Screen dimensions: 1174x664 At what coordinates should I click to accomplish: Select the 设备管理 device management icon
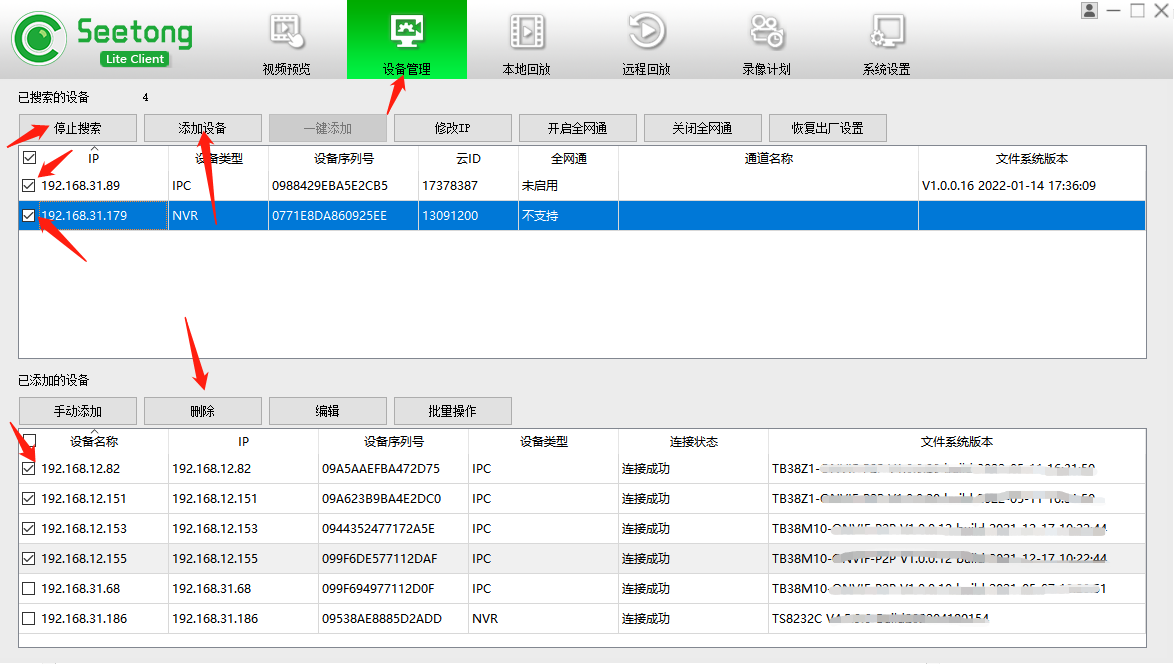(x=406, y=32)
